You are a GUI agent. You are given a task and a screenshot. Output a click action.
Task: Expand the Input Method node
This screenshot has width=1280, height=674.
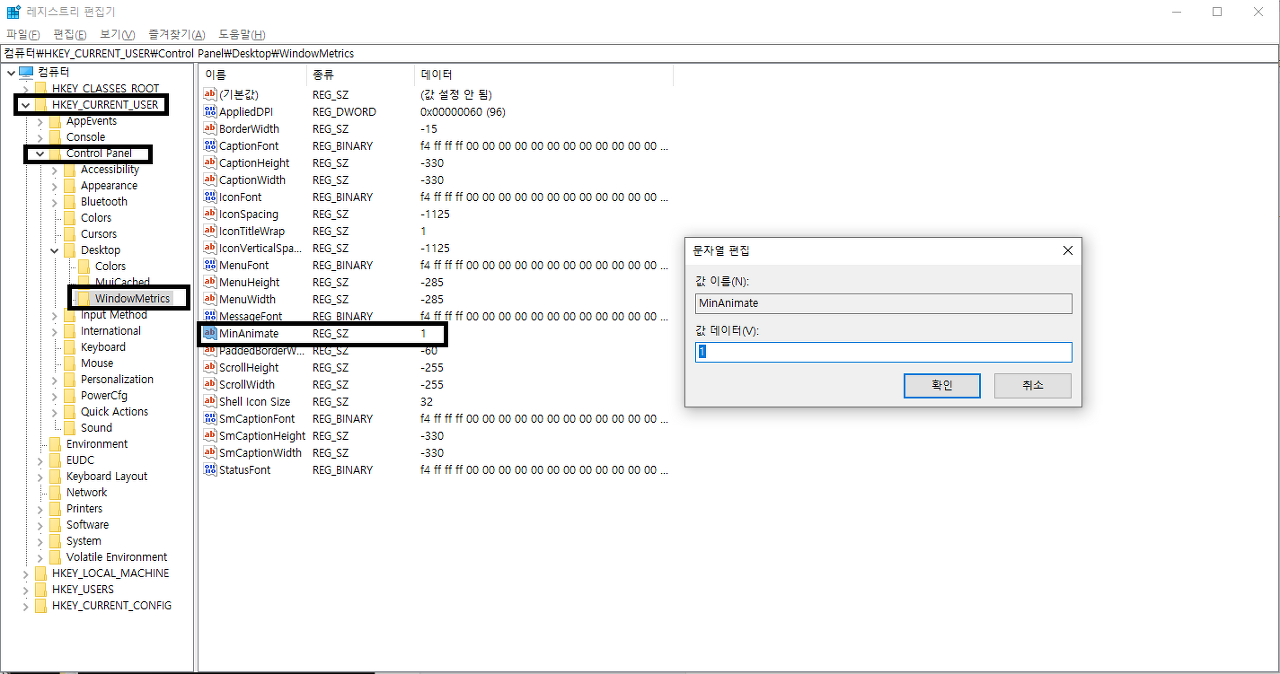click(54, 315)
